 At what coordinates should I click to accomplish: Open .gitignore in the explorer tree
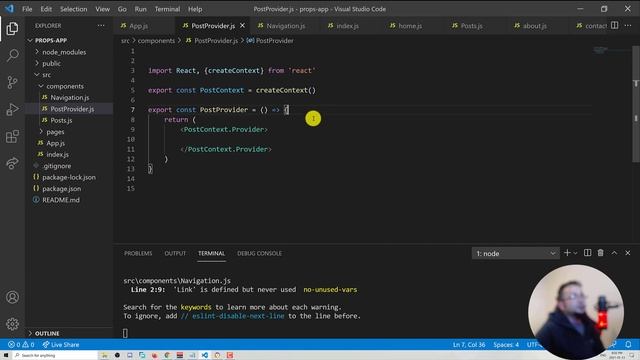pyautogui.click(x=57, y=166)
